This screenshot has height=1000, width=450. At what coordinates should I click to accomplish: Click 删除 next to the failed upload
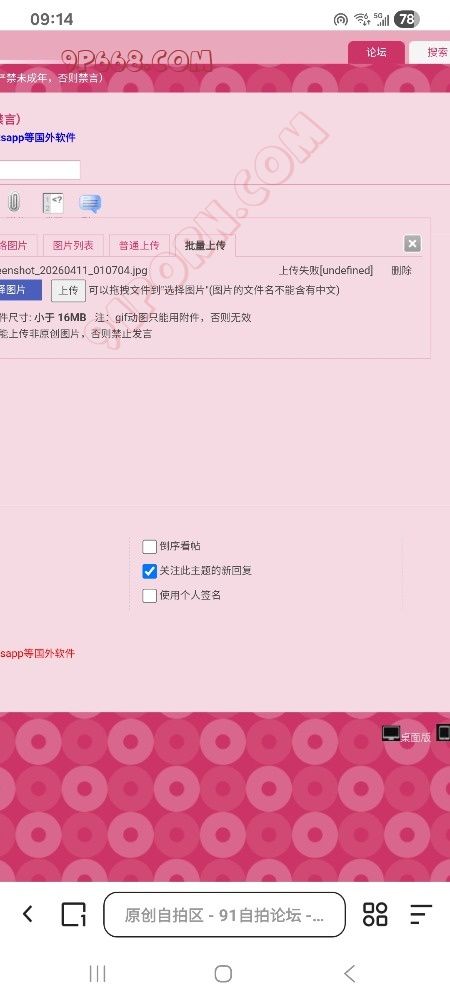tap(402, 270)
